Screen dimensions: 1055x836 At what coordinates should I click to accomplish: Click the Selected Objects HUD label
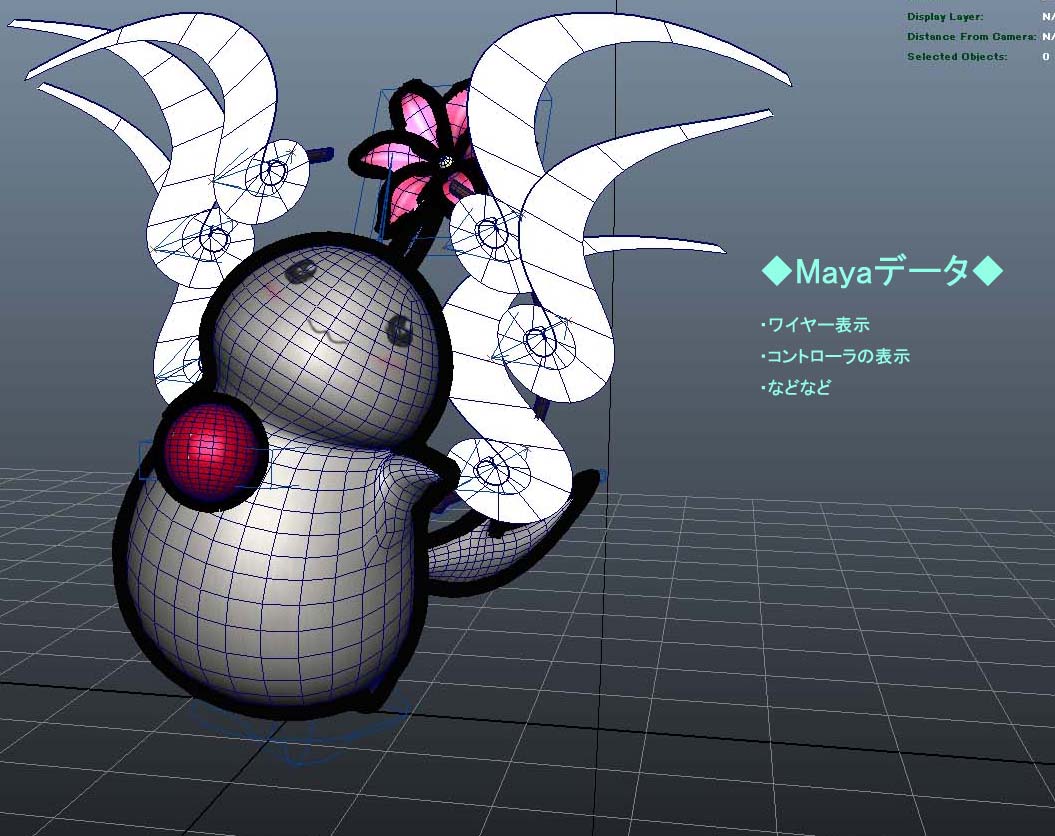(957, 56)
